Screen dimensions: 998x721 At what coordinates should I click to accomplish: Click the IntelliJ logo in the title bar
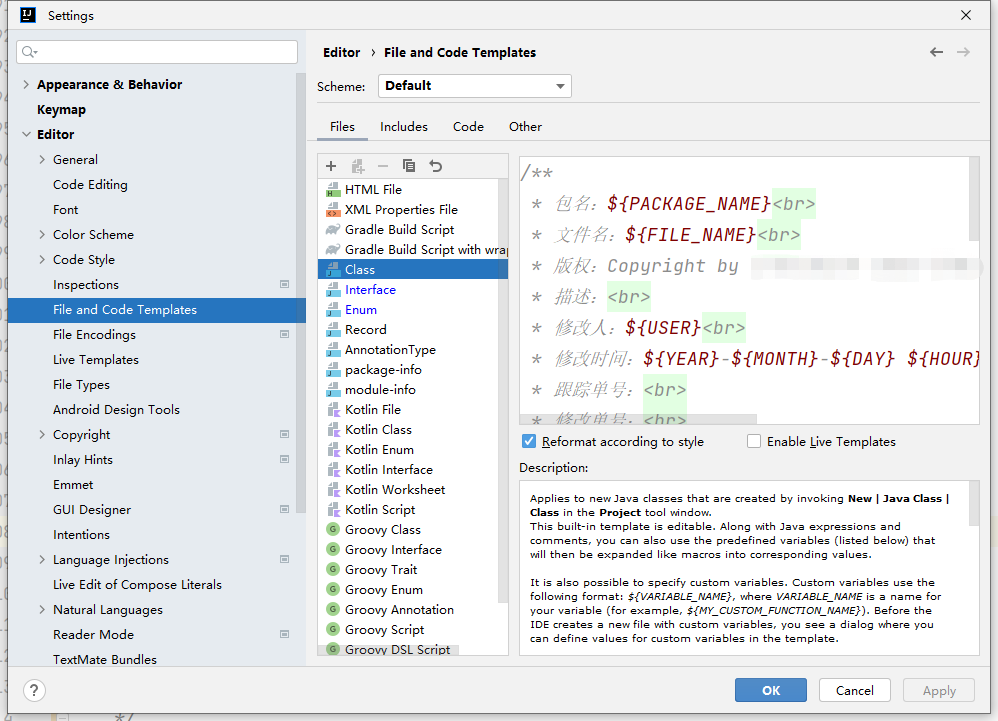(x=28, y=15)
